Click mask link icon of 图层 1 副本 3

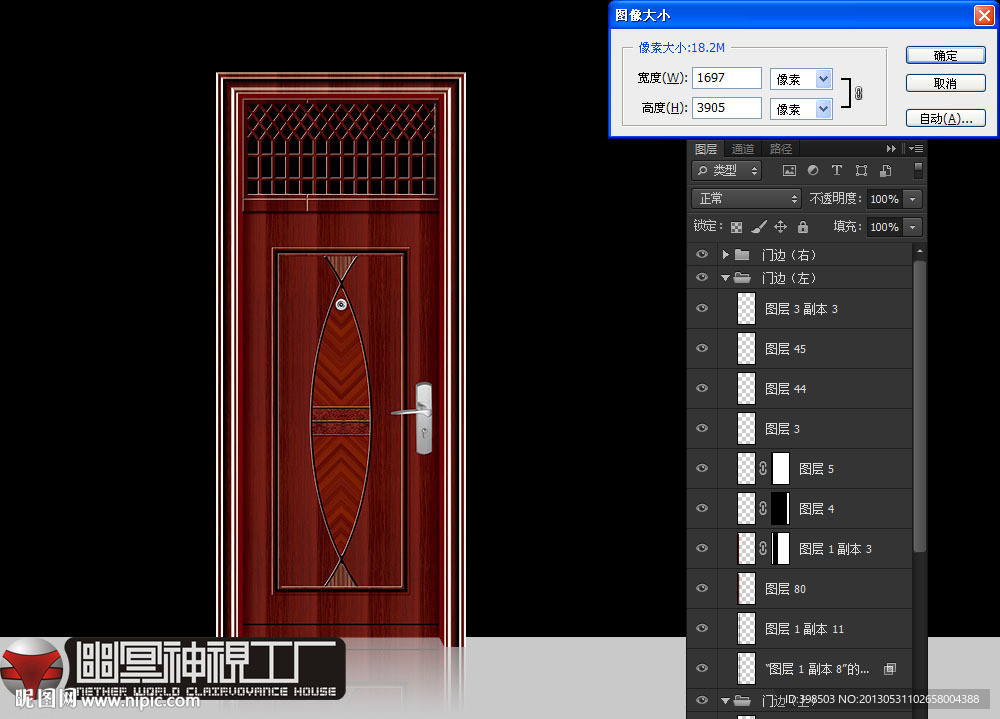(763, 549)
